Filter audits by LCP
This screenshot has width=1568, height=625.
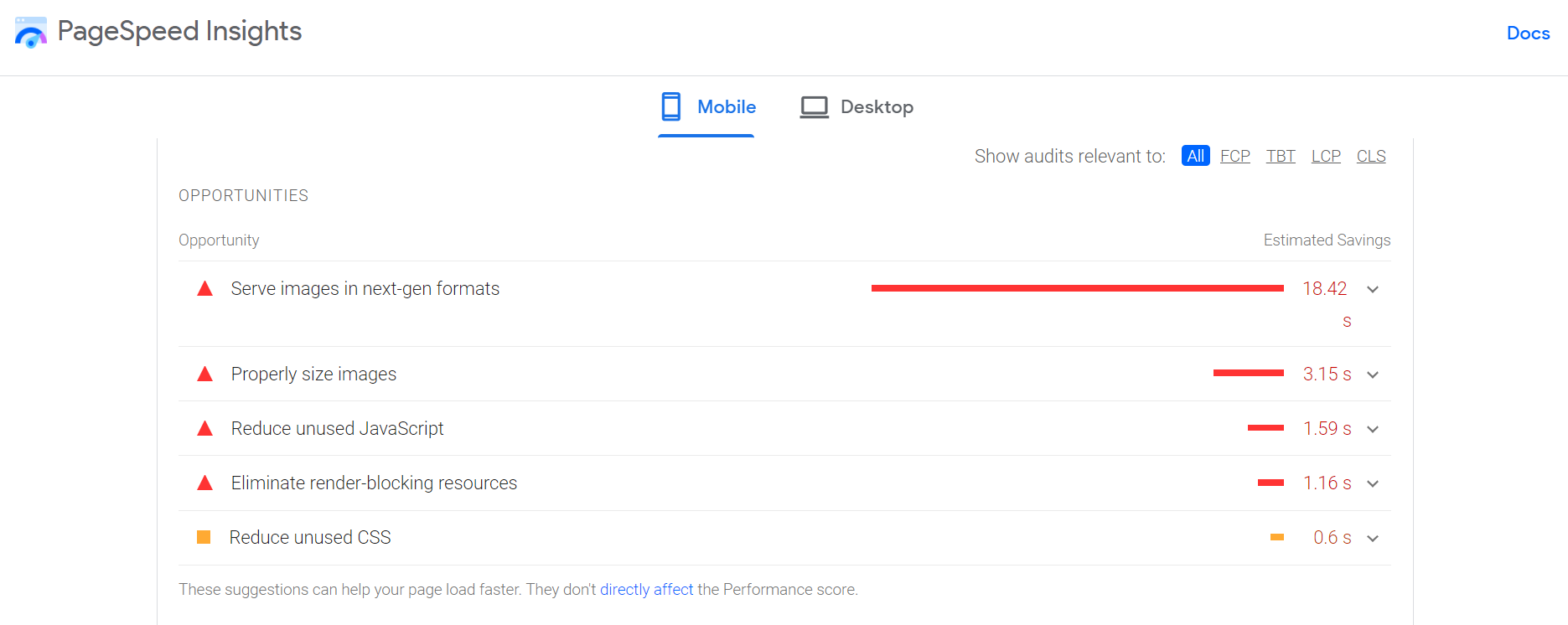1326,156
